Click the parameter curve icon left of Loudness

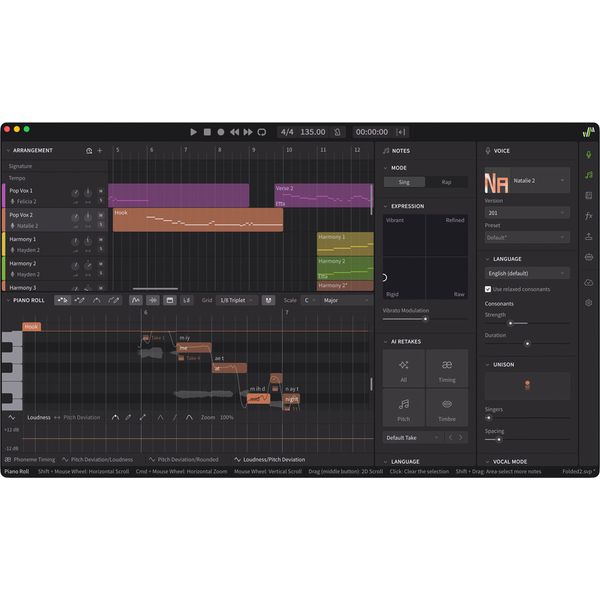[12, 417]
